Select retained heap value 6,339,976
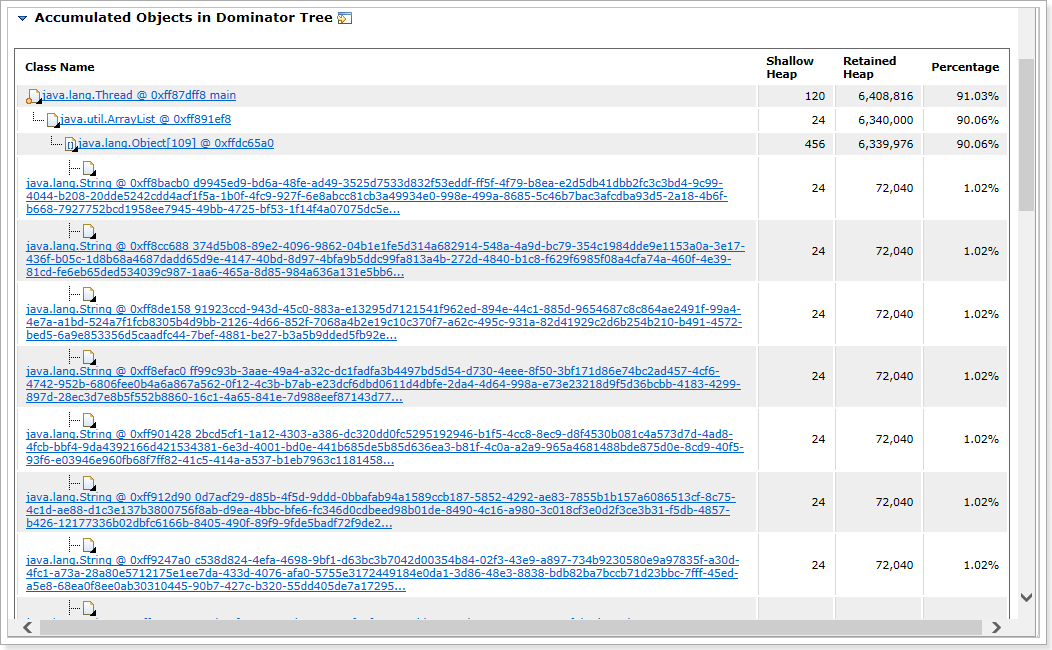Image resolution: width=1052 pixels, height=650 pixels. click(x=885, y=144)
